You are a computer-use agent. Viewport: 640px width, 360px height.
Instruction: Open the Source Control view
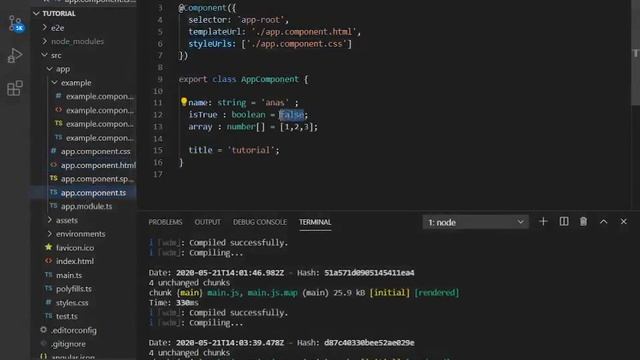(16, 24)
